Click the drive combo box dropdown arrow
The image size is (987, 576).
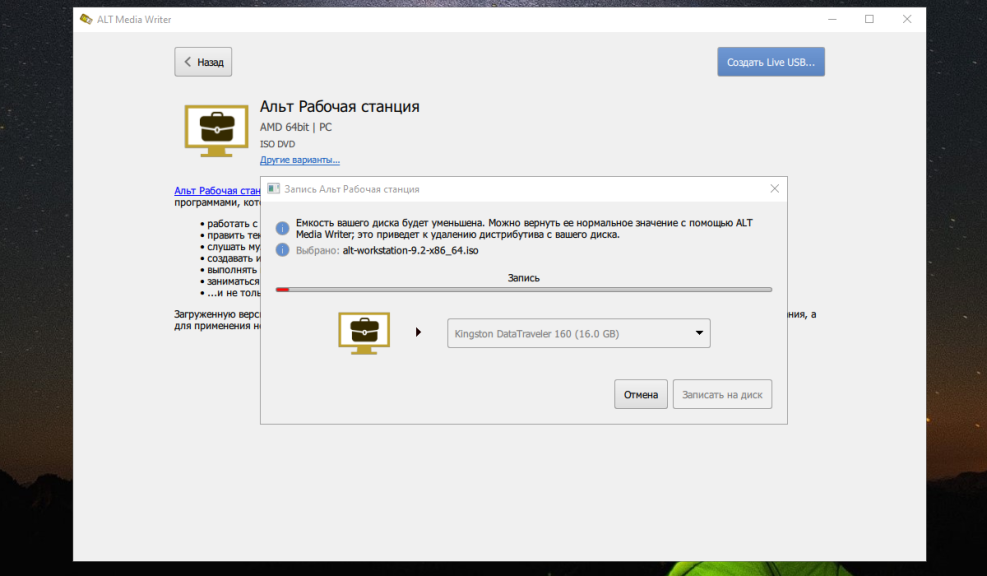698,333
